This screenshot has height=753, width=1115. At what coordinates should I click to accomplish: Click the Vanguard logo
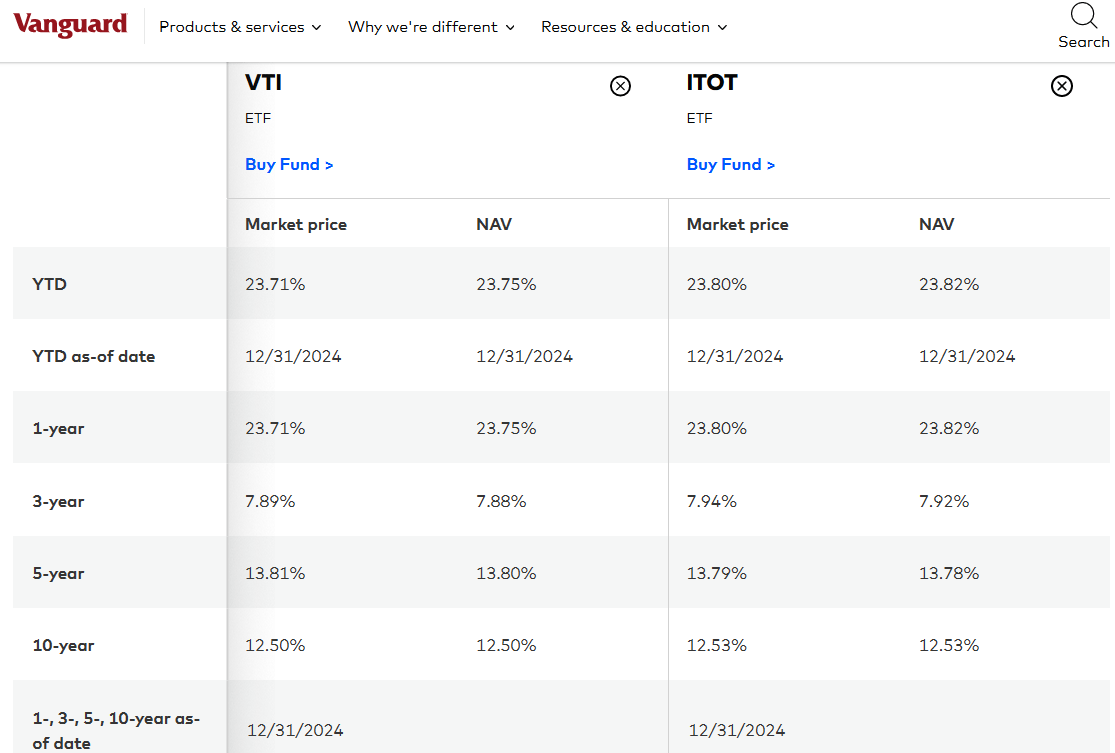click(70, 25)
